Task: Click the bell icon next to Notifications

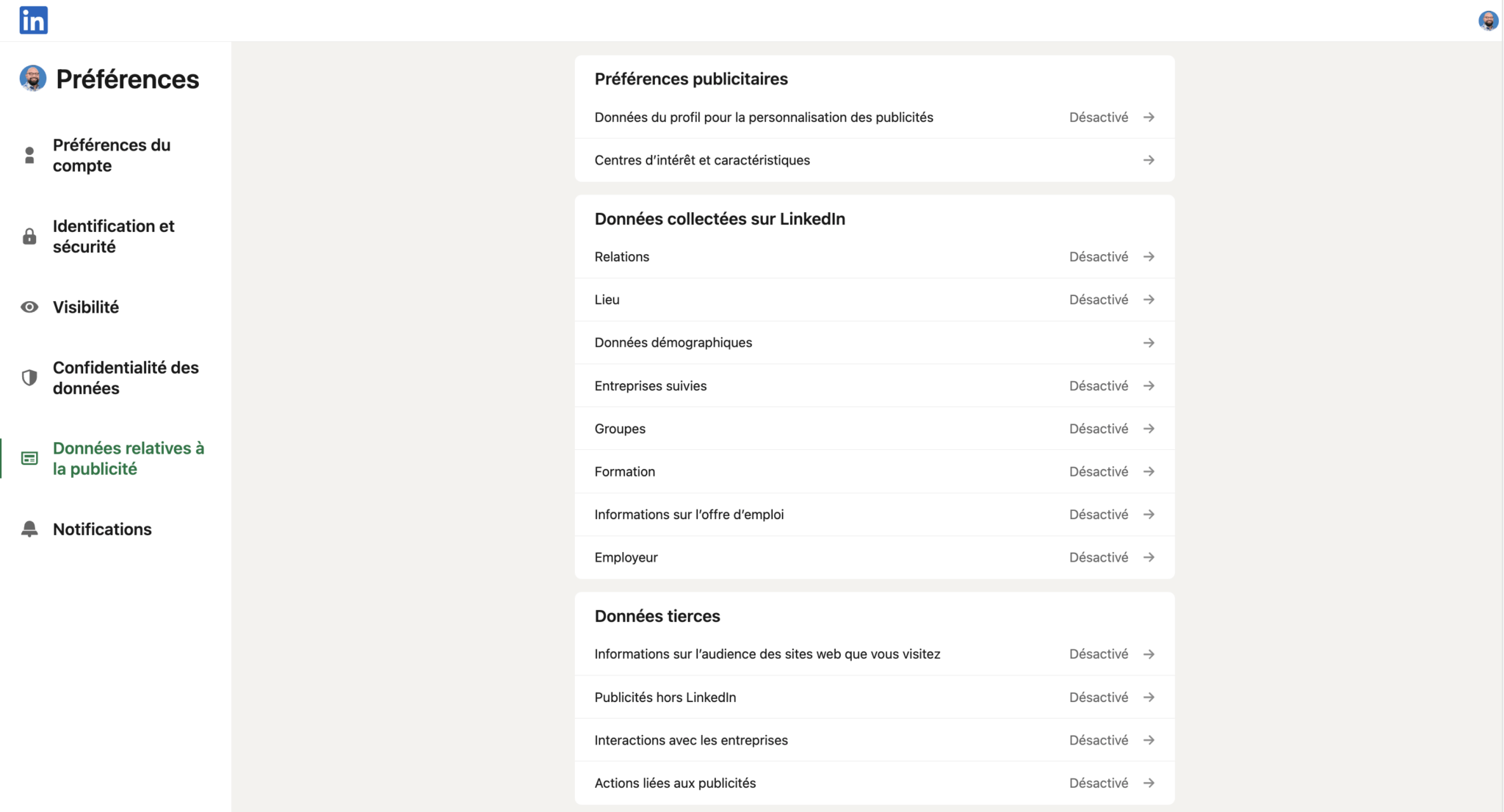Action: (x=29, y=529)
